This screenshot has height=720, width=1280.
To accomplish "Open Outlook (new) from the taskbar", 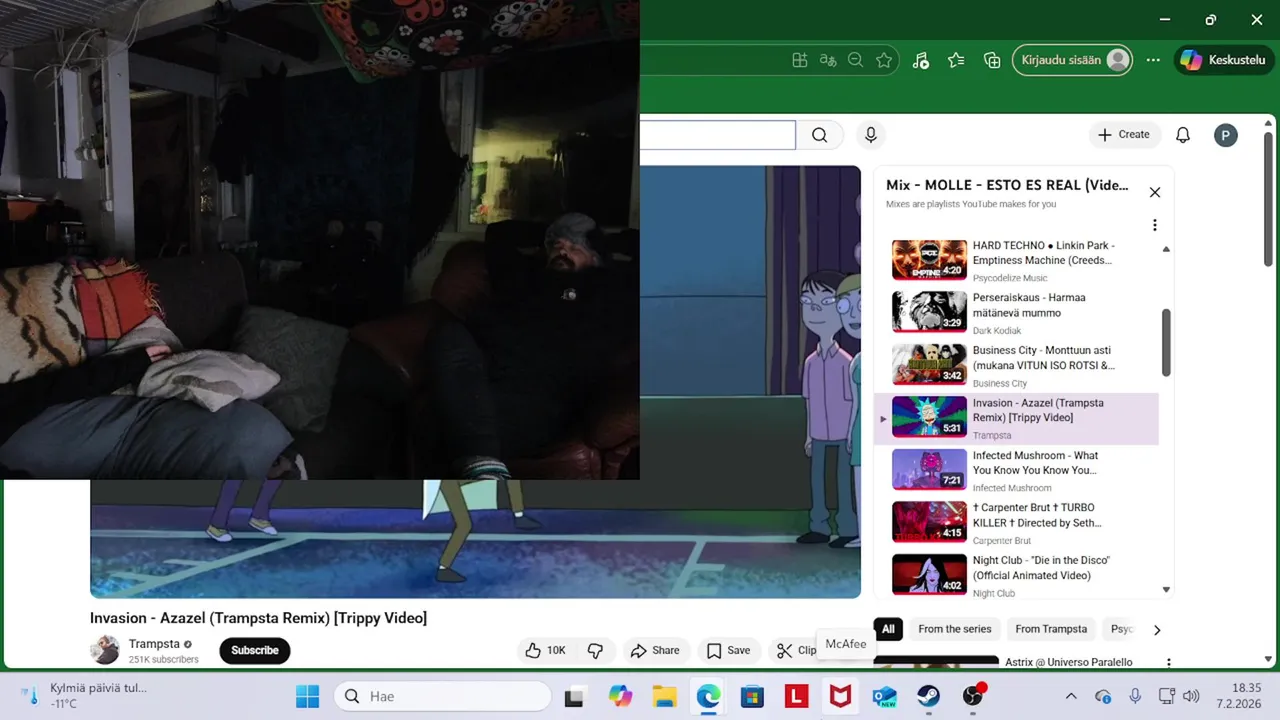I will point(884,696).
